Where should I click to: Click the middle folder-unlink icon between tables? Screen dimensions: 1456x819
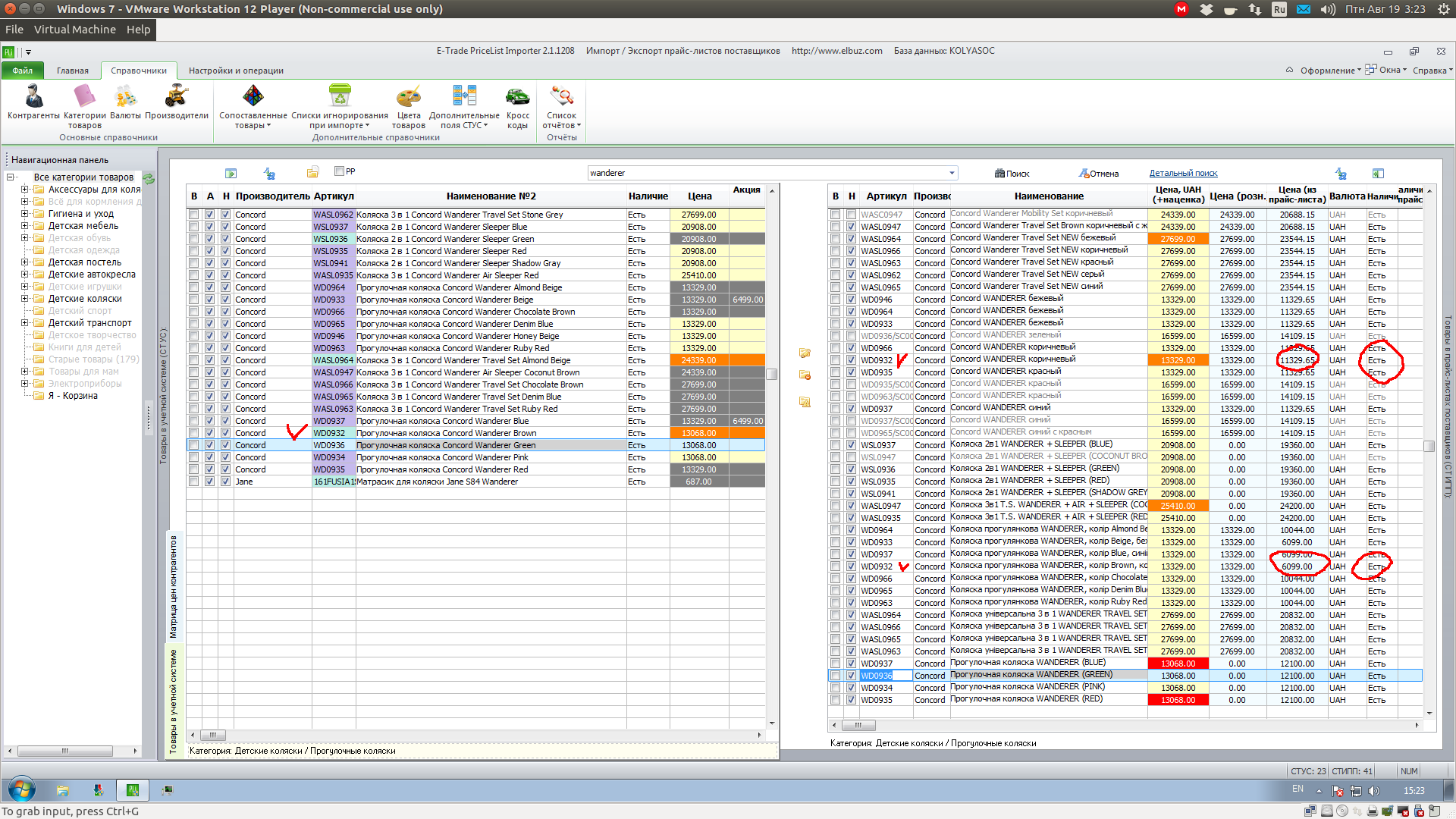[x=805, y=375]
